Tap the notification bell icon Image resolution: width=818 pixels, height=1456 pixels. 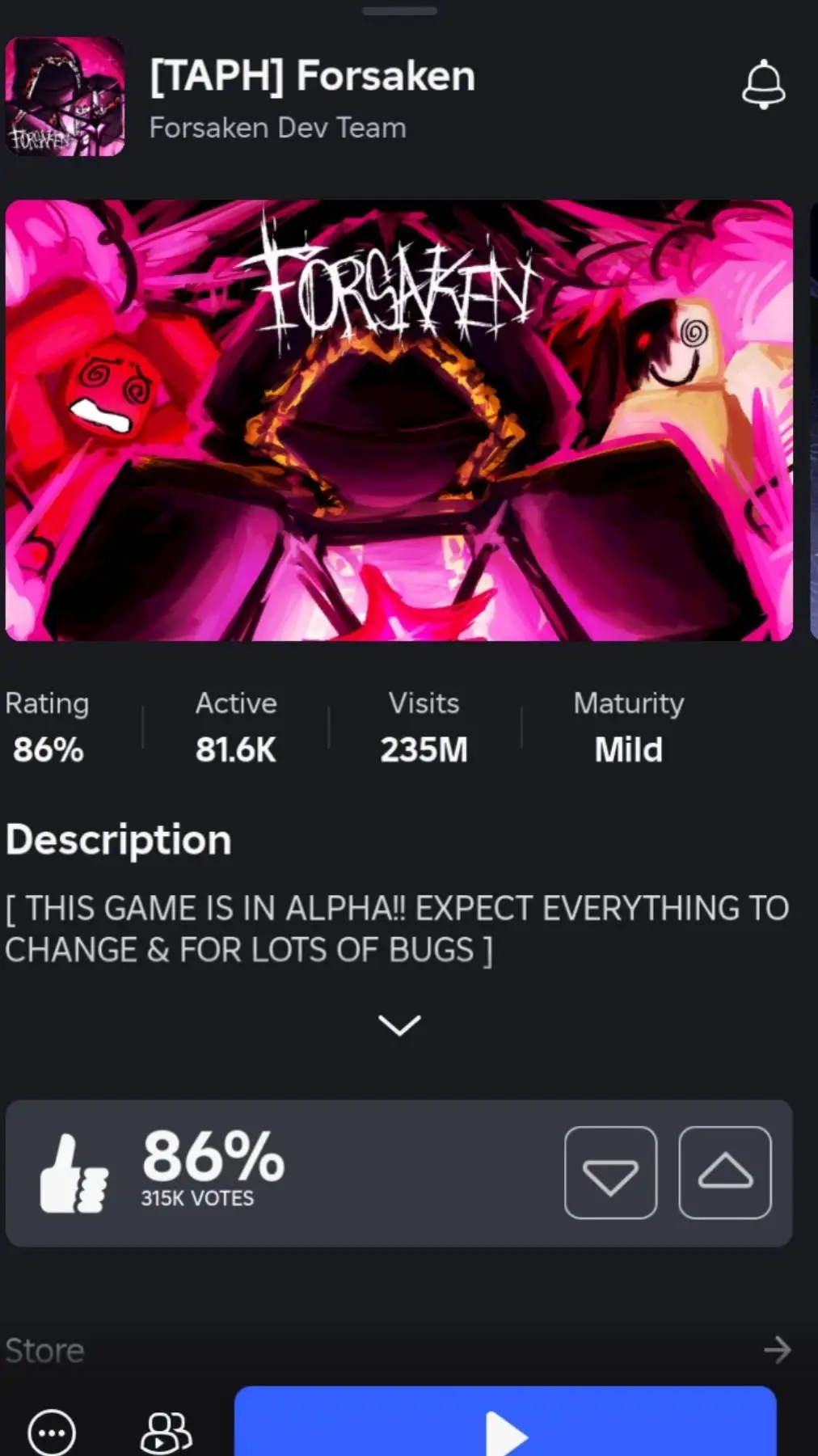[x=763, y=84]
